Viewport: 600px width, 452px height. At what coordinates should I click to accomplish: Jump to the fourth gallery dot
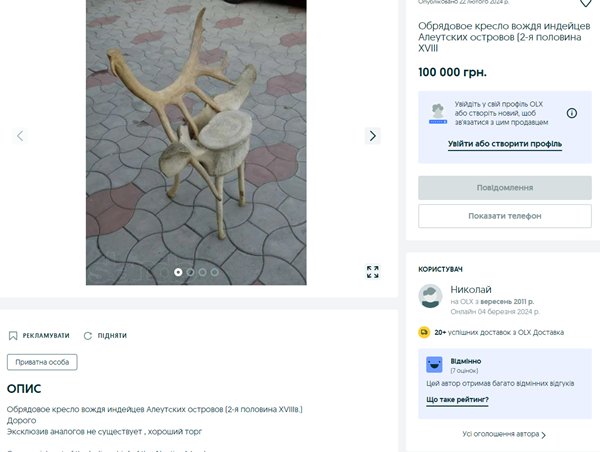pos(215,272)
